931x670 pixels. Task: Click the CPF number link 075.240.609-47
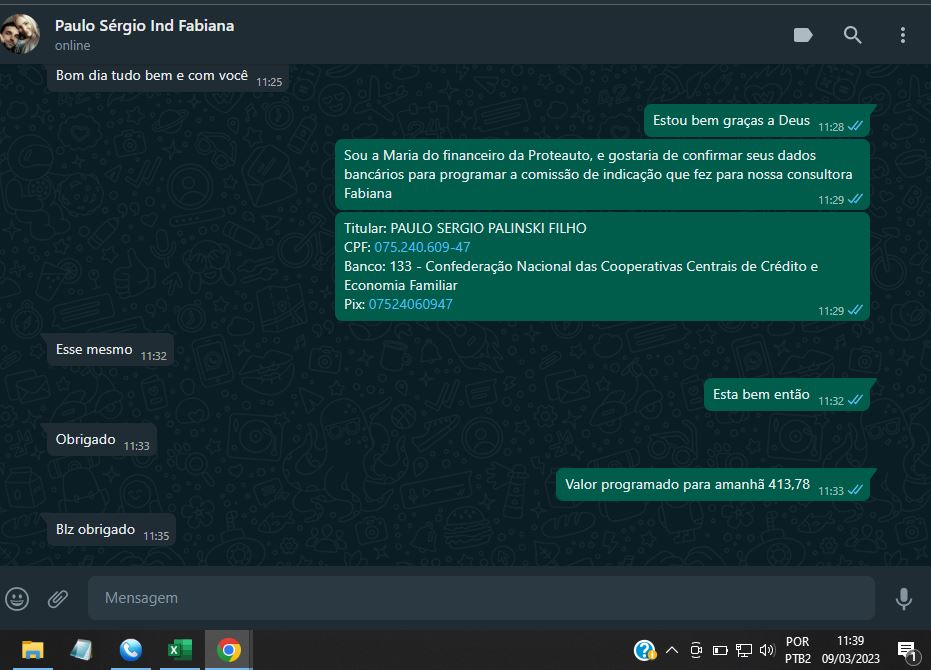(x=422, y=247)
